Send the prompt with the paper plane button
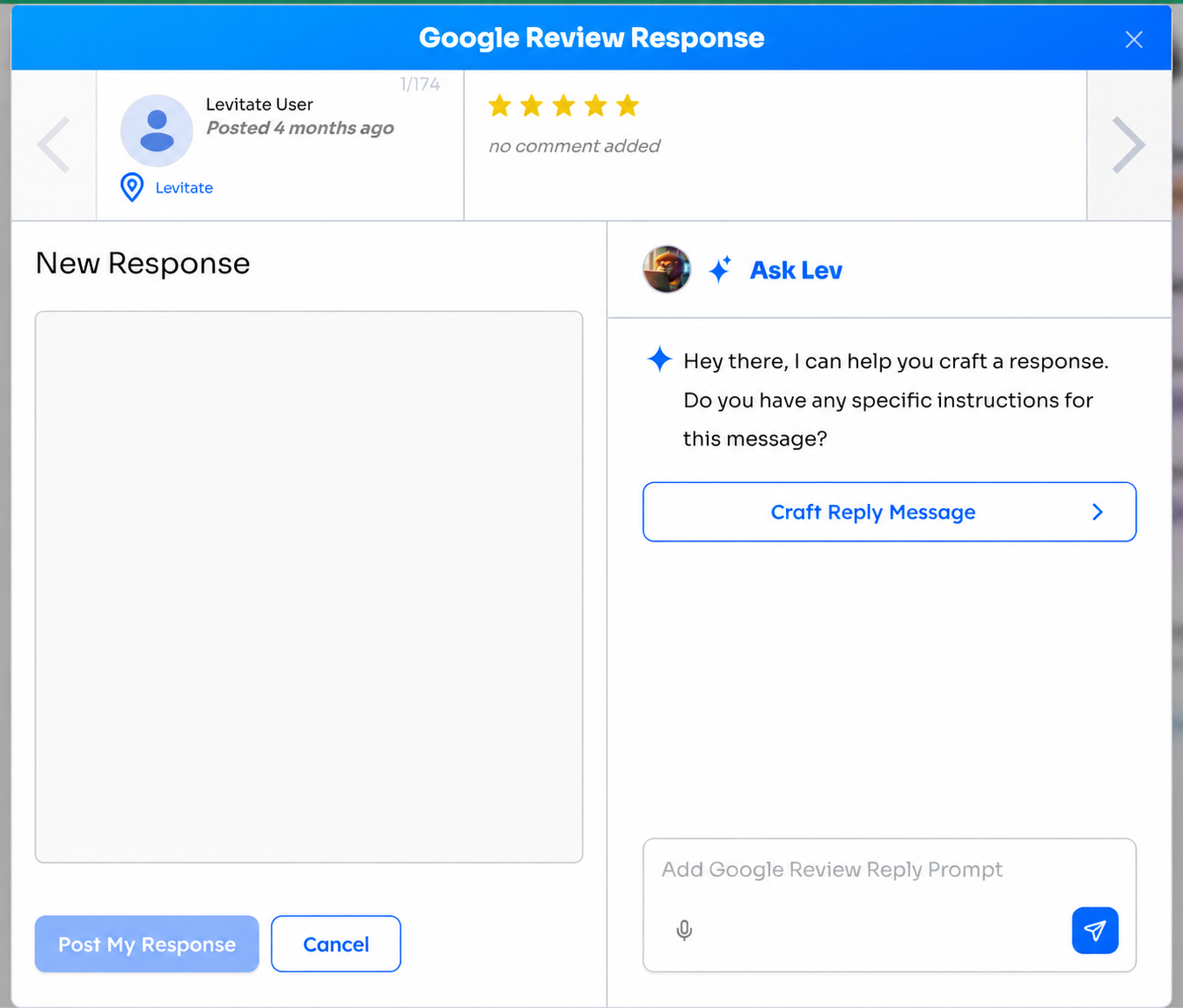This screenshot has height=1008, width=1183. pos(1095,931)
